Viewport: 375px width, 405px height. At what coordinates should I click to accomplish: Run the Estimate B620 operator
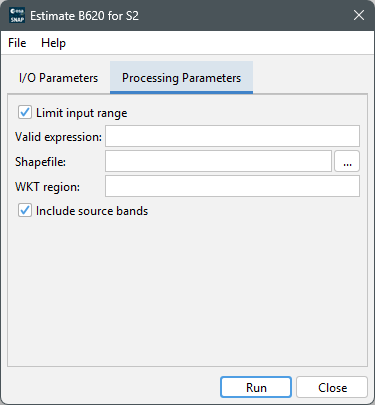click(256, 387)
